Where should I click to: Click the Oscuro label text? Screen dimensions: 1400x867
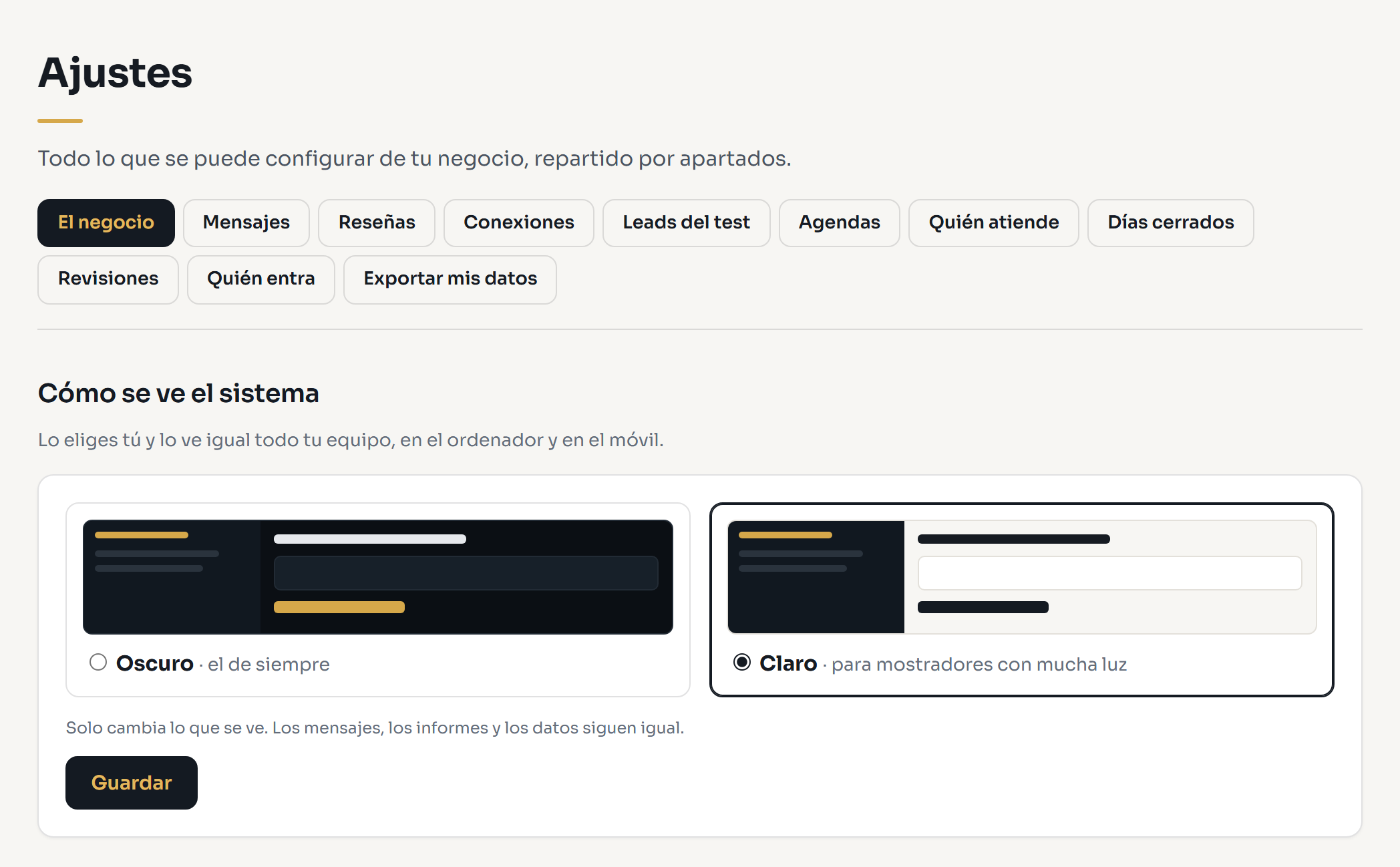click(155, 663)
